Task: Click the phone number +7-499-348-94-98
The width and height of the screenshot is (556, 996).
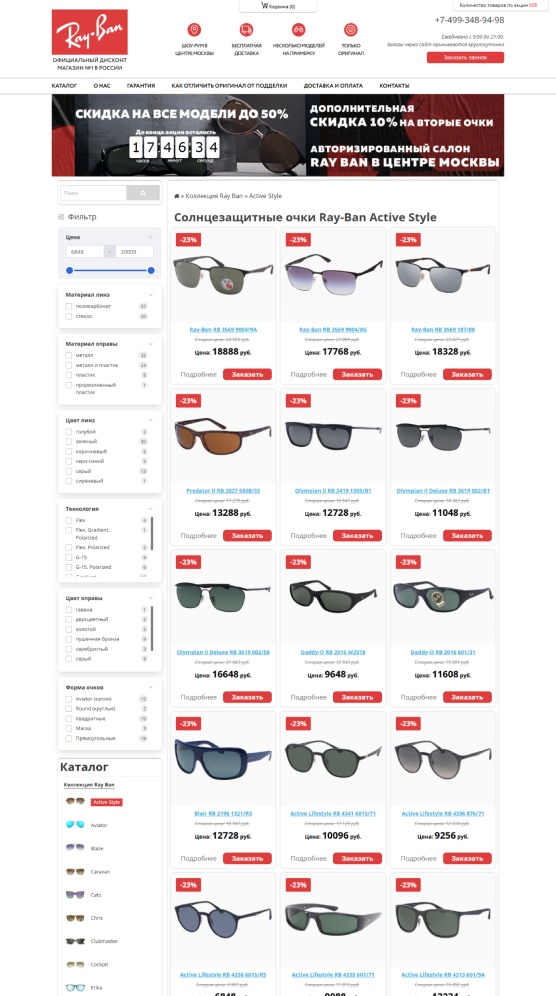Action: [x=470, y=20]
